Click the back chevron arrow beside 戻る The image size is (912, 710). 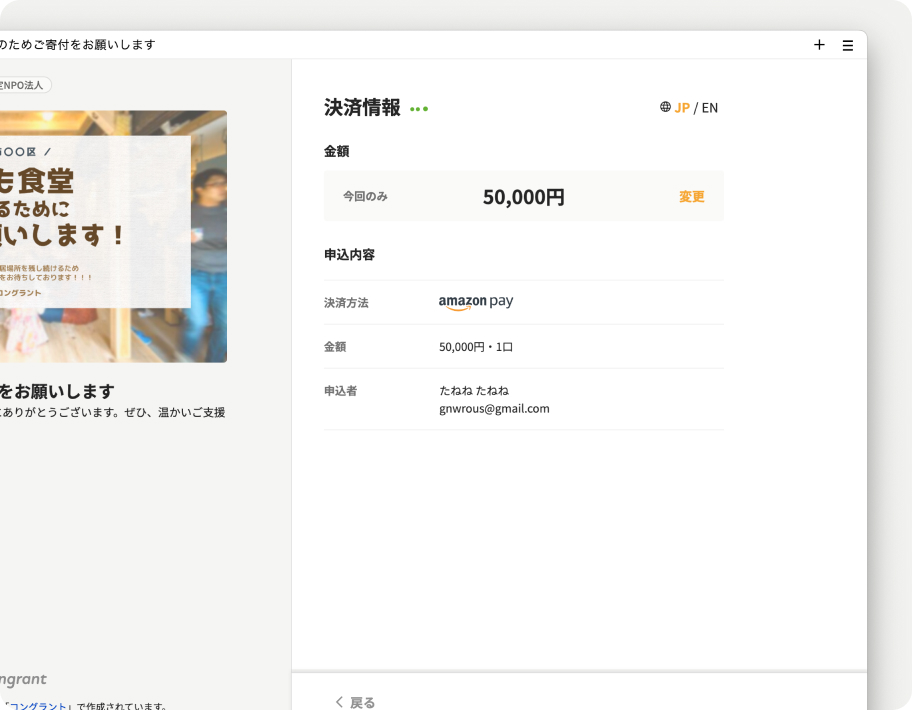pos(339,702)
